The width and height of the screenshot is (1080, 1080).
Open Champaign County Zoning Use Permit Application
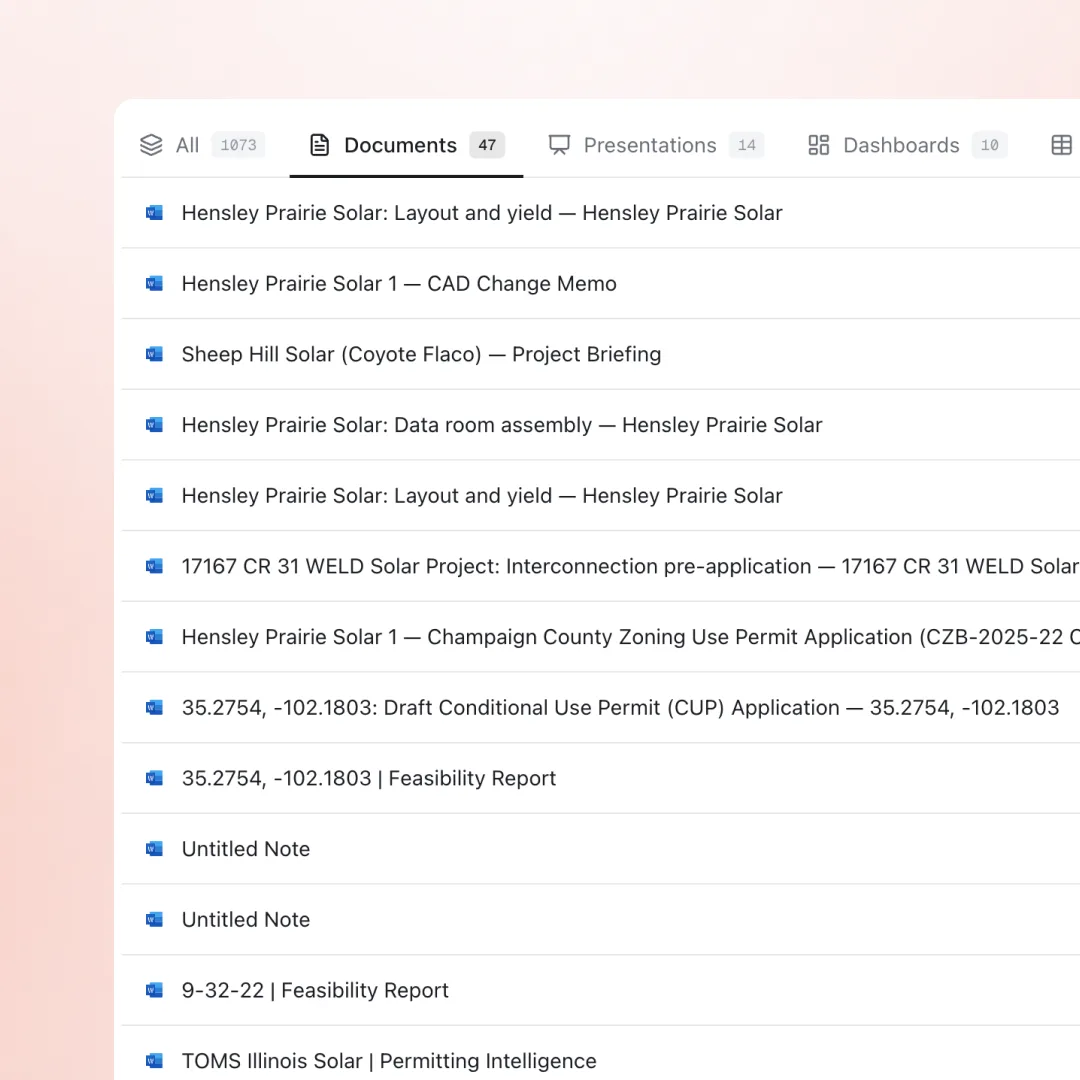pyautogui.click(x=630, y=637)
